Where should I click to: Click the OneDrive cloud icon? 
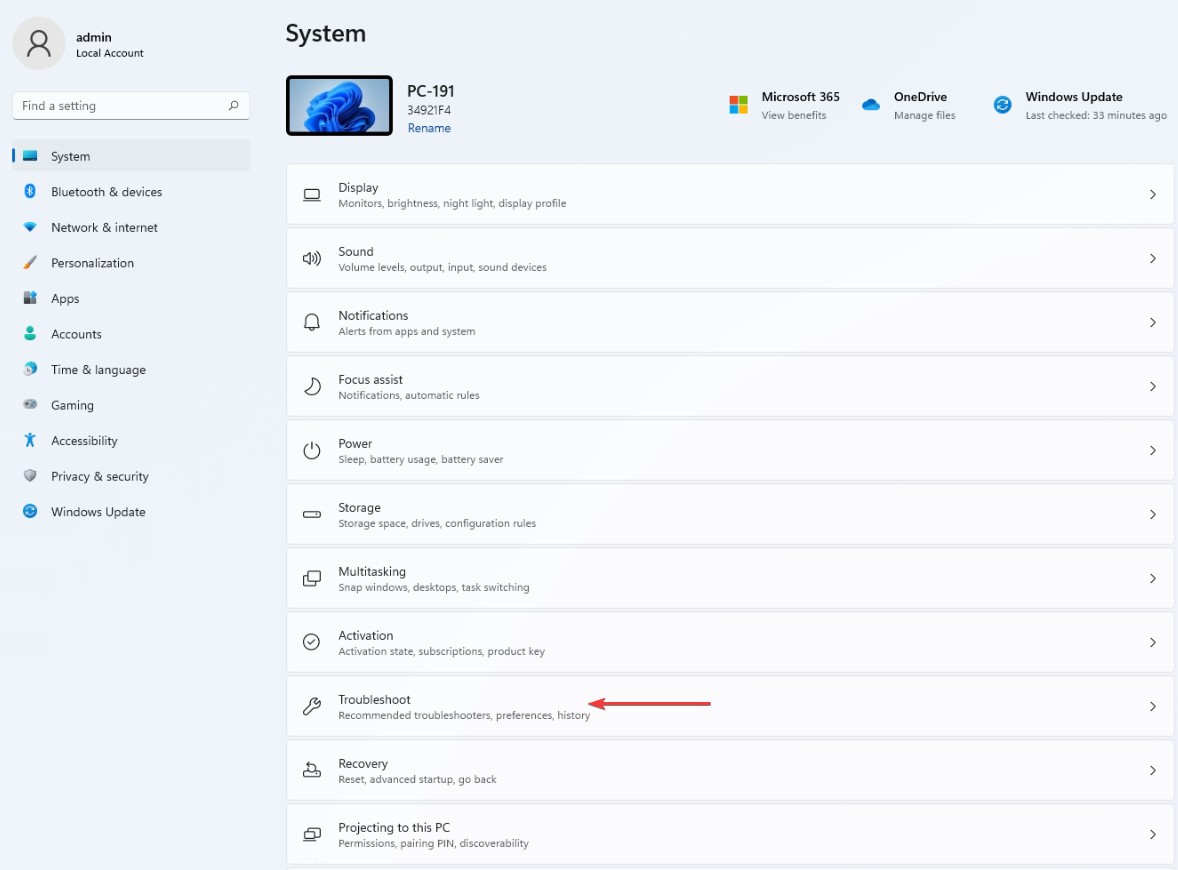870,104
